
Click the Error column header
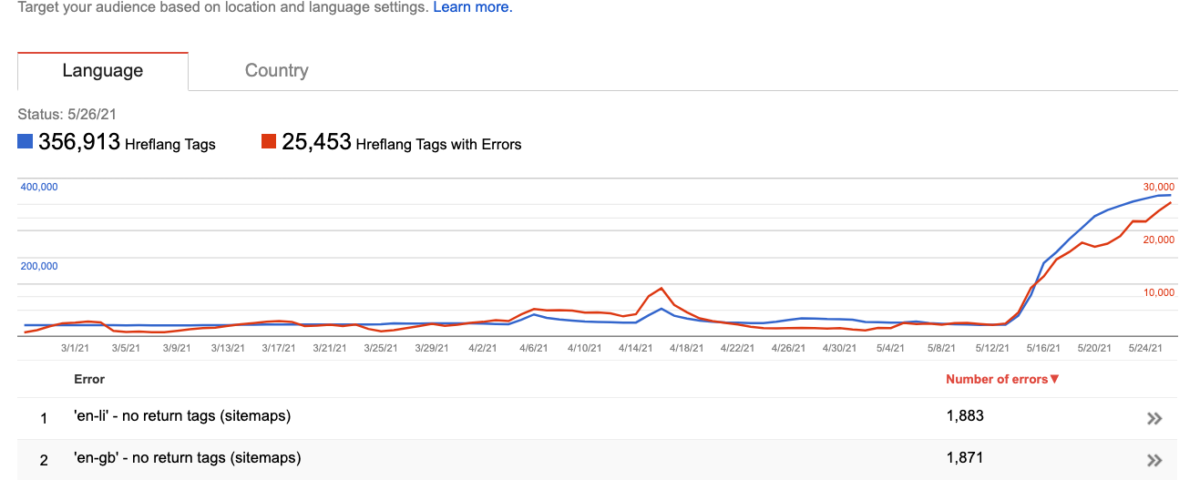coord(89,379)
